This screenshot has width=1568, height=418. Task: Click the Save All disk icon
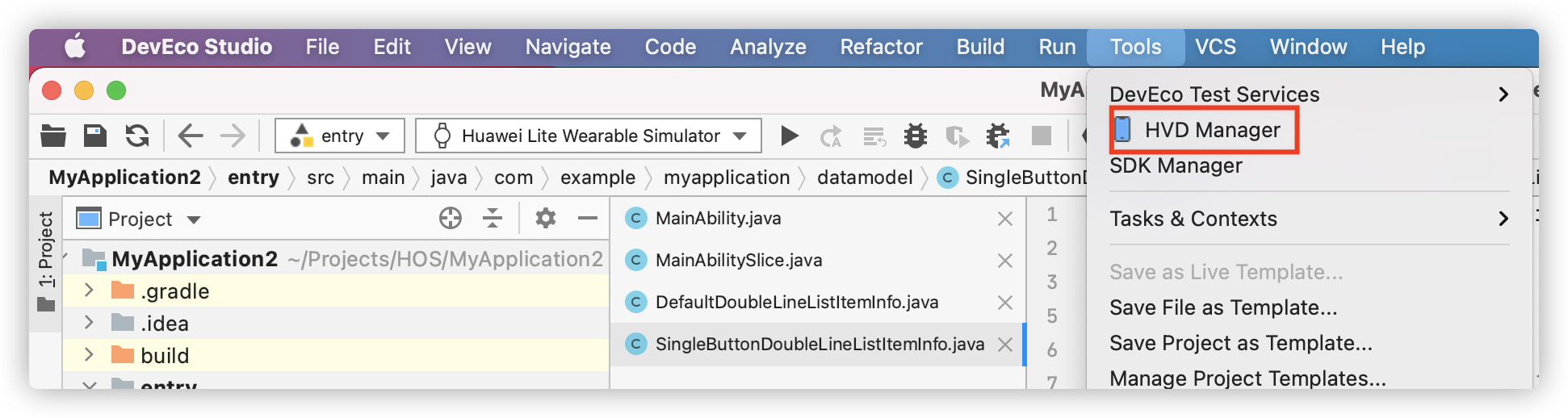tap(95, 136)
